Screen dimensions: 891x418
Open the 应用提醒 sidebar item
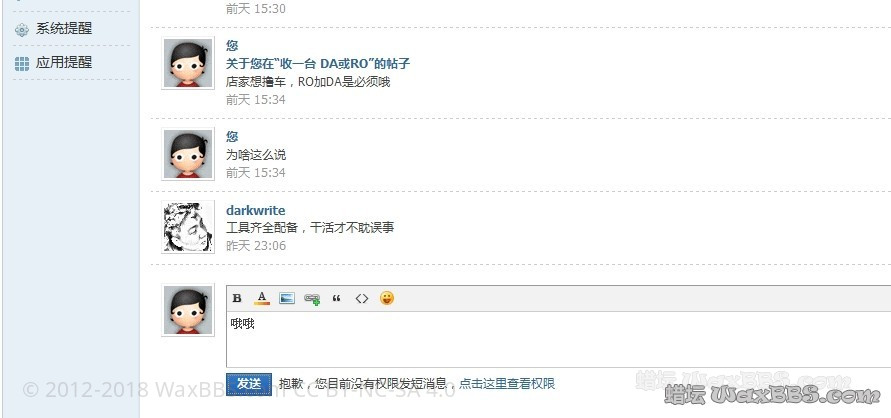[64, 62]
